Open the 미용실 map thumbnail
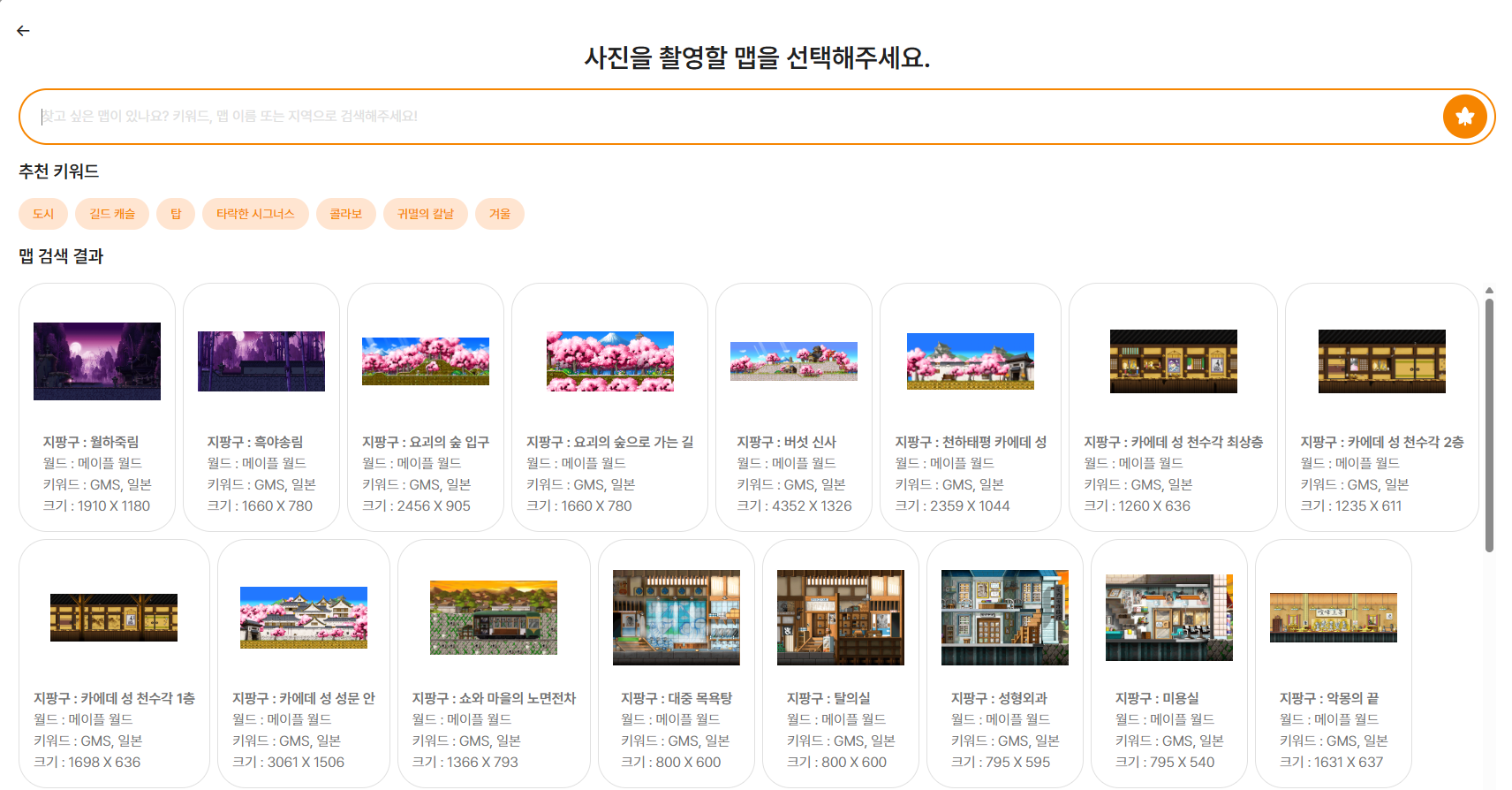The width and height of the screenshot is (1512, 790). click(1169, 618)
